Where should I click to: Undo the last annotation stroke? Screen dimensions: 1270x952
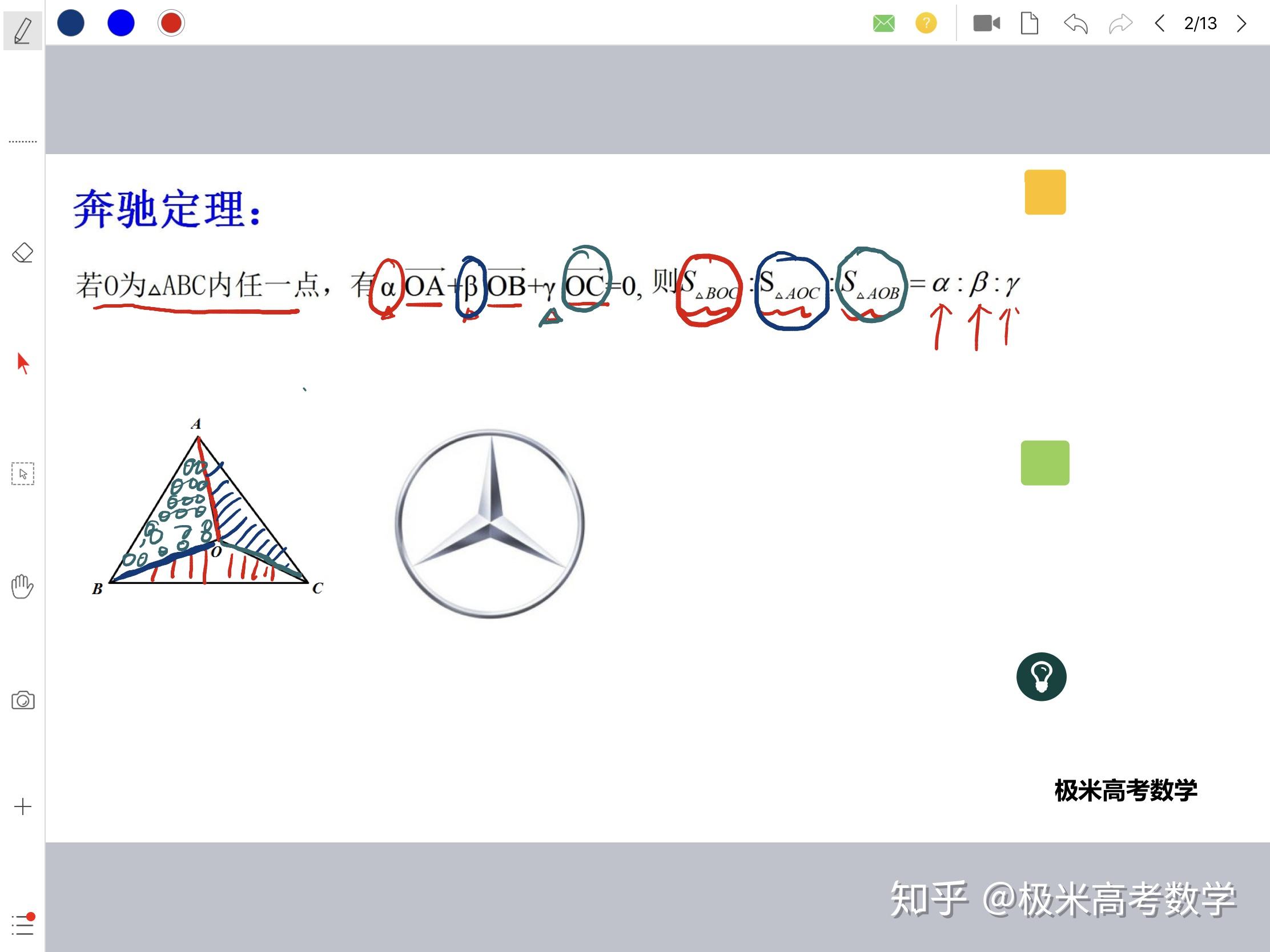click(x=1076, y=24)
